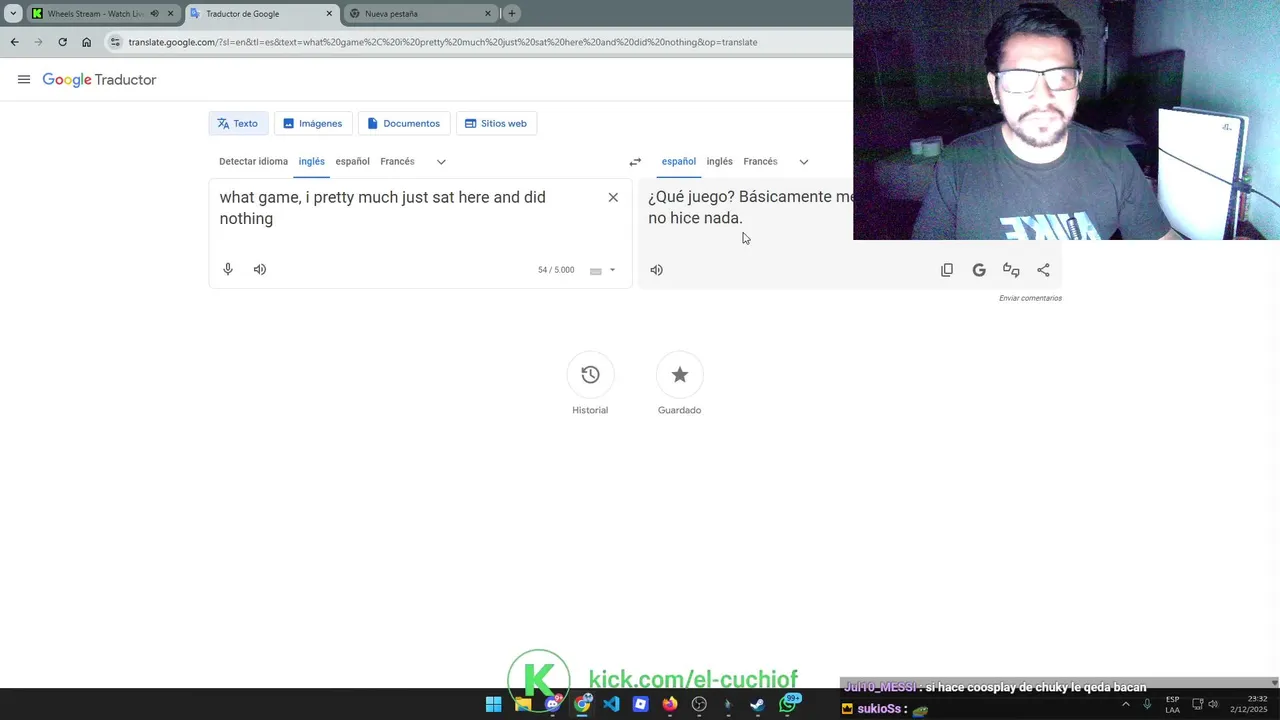Close the Wheels Stream tab
1280x720 pixels.
(x=170, y=14)
